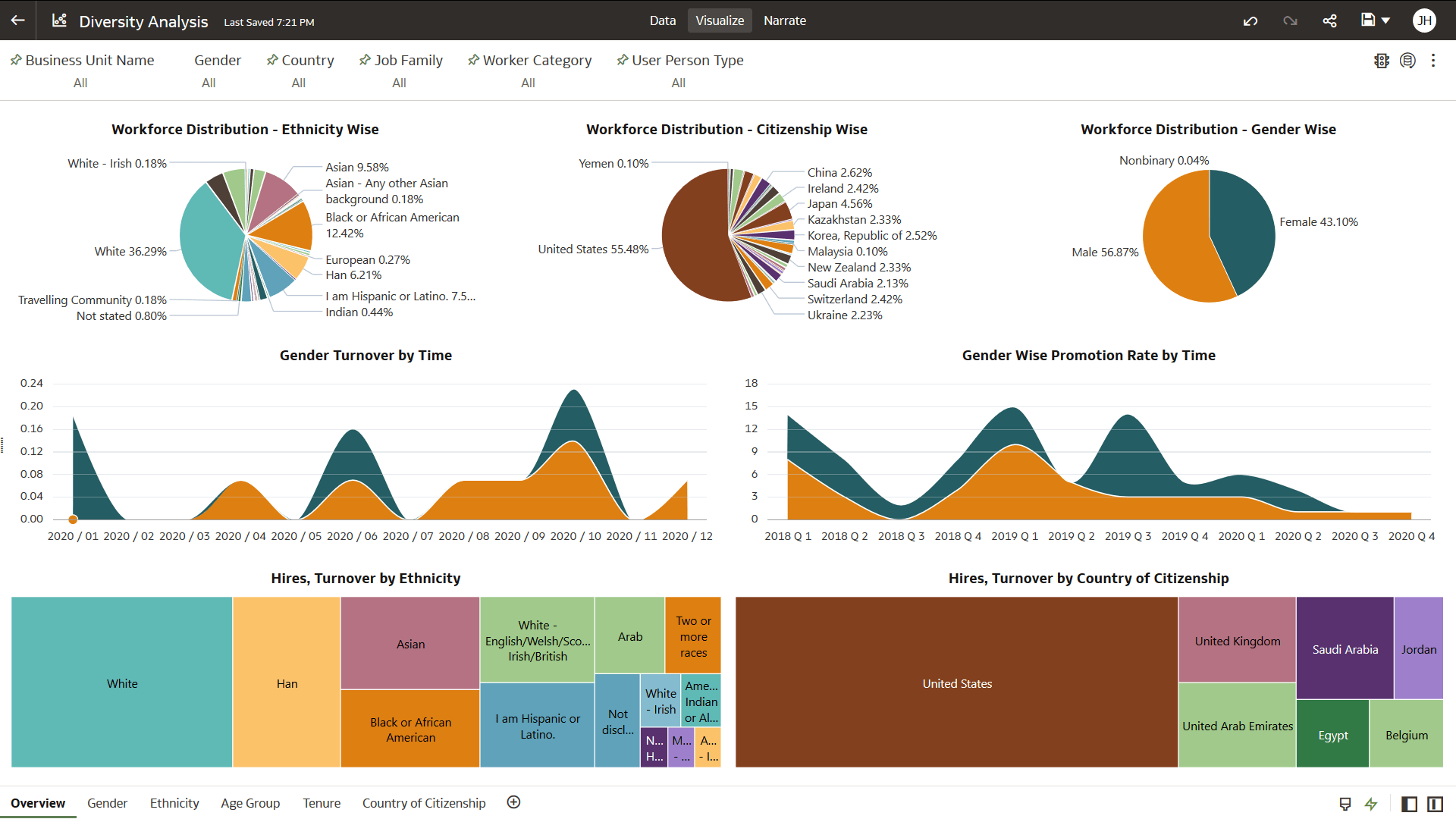The width and height of the screenshot is (1456, 819).
Task: Click the Save icon
Action: pos(1368,20)
